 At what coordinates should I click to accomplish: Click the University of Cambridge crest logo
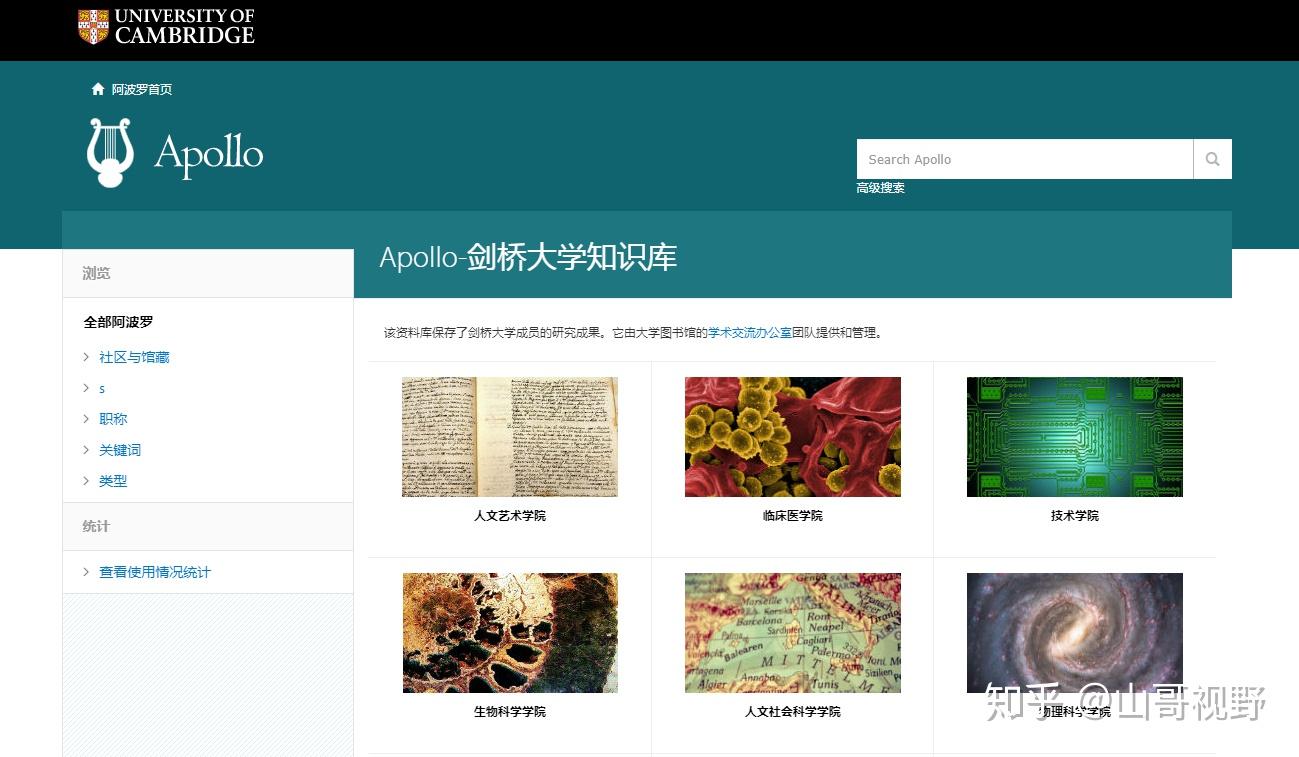pyautogui.click(x=93, y=27)
